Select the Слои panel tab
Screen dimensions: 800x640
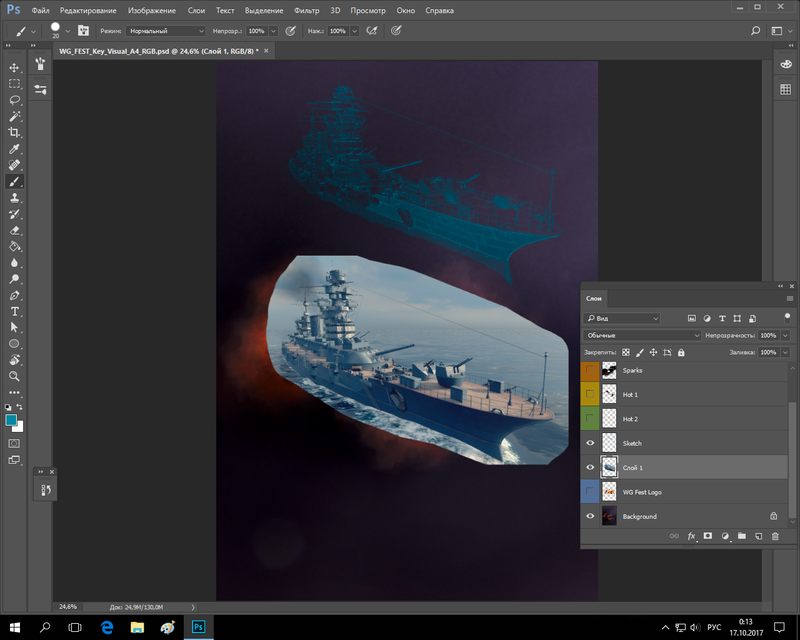[593, 299]
